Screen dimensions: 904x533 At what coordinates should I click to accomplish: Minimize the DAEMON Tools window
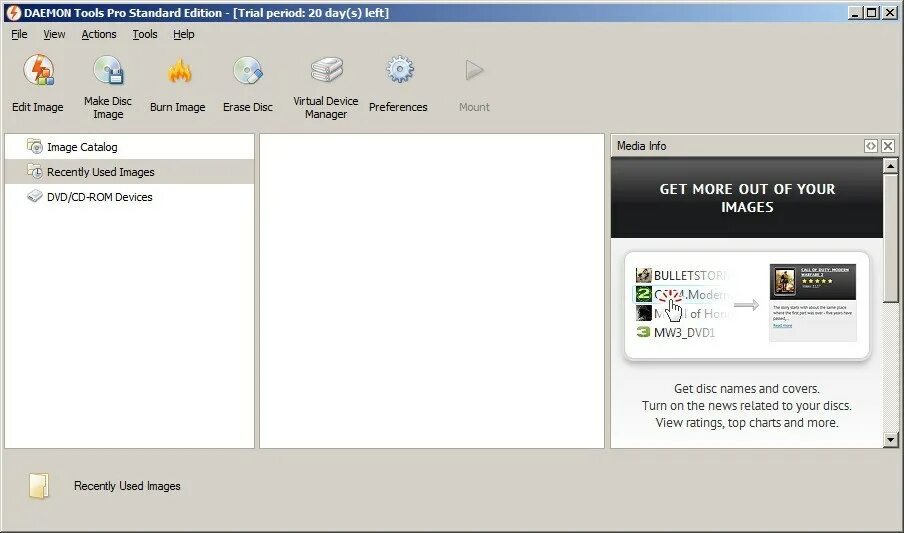(x=856, y=12)
